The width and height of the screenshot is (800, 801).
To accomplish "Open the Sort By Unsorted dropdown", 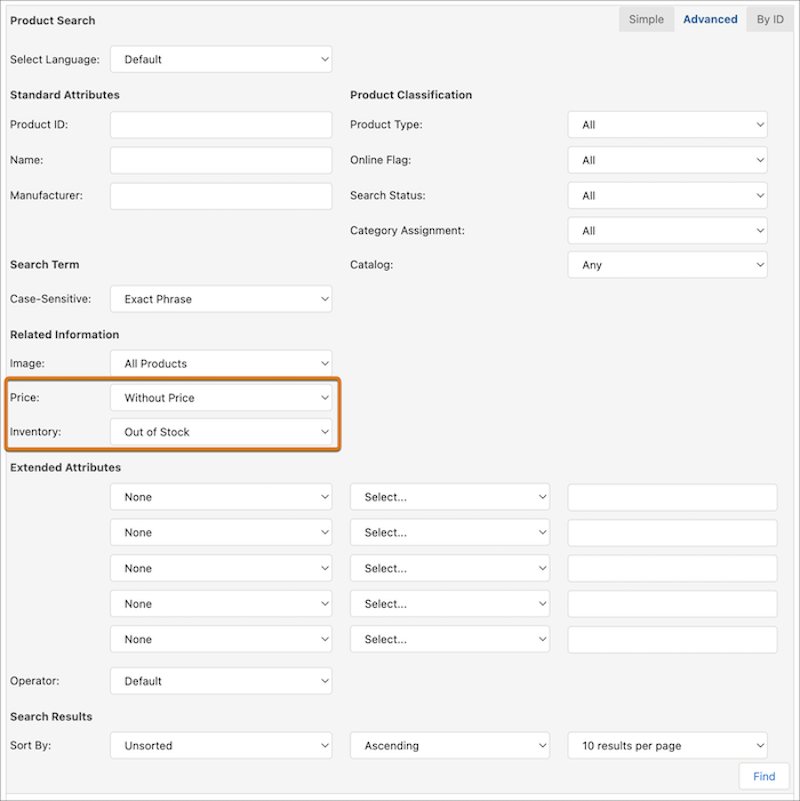I will coord(221,746).
